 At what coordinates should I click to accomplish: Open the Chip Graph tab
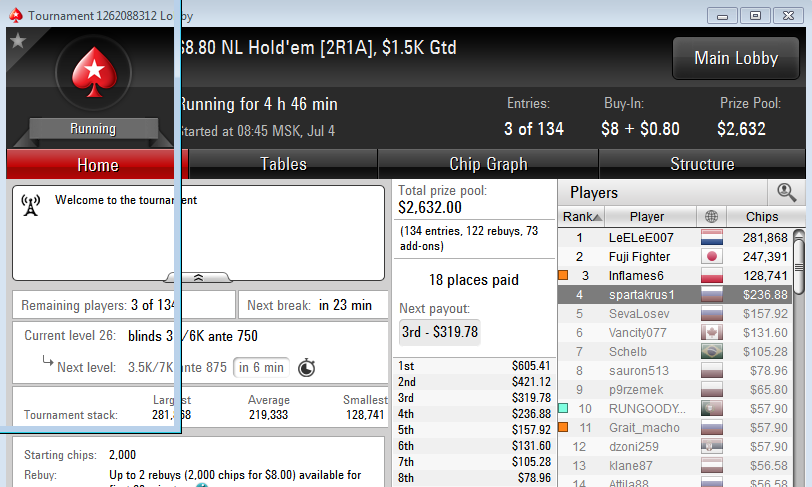pos(488,164)
